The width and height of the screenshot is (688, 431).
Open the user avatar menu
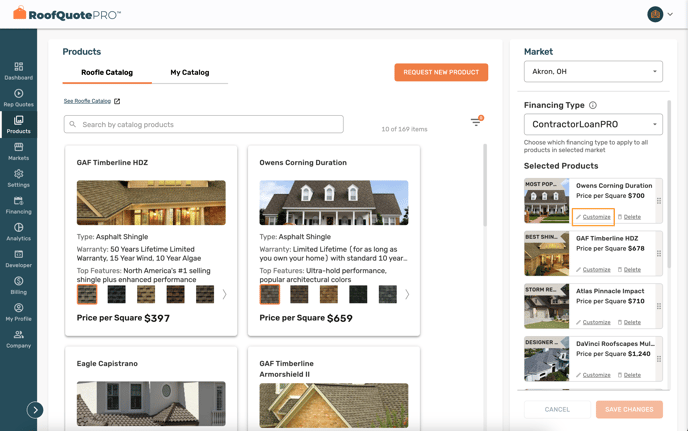pyautogui.click(x=655, y=14)
